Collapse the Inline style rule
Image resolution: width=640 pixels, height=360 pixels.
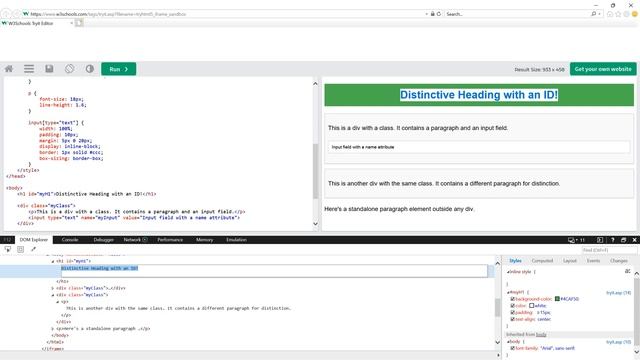[508, 272]
